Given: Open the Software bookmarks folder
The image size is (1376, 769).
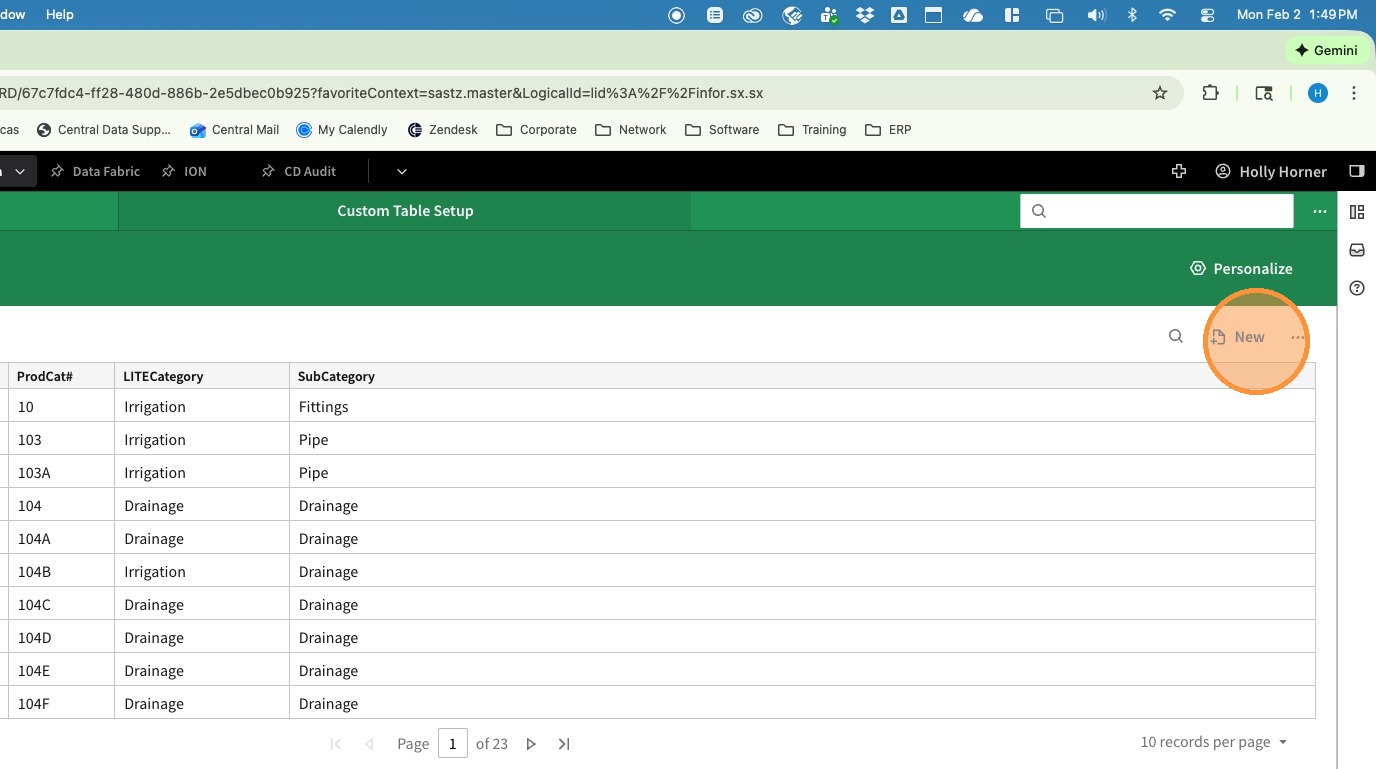Looking at the screenshot, I should (x=722, y=130).
